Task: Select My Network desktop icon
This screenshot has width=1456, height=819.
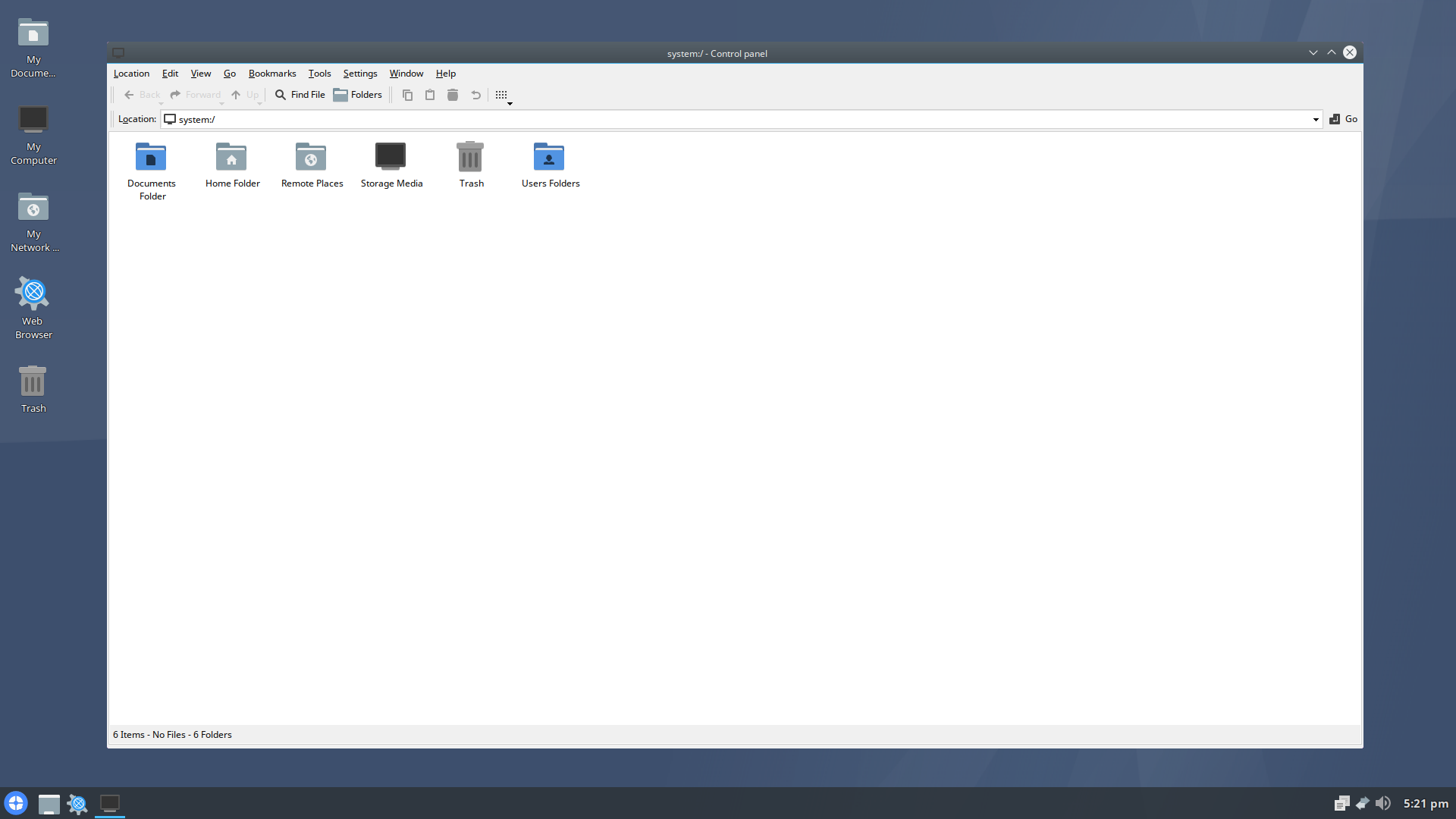Action: [x=33, y=221]
